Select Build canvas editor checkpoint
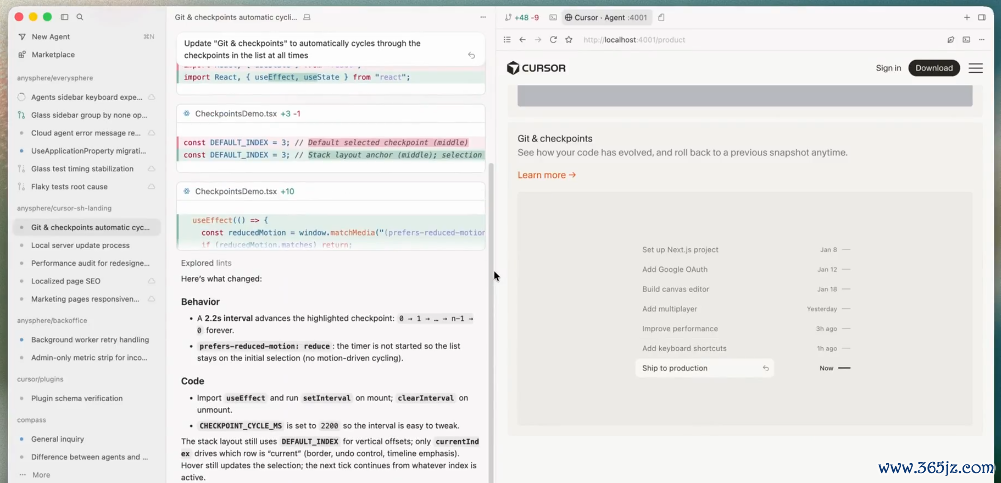The width and height of the screenshot is (1001, 483). tap(675, 289)
